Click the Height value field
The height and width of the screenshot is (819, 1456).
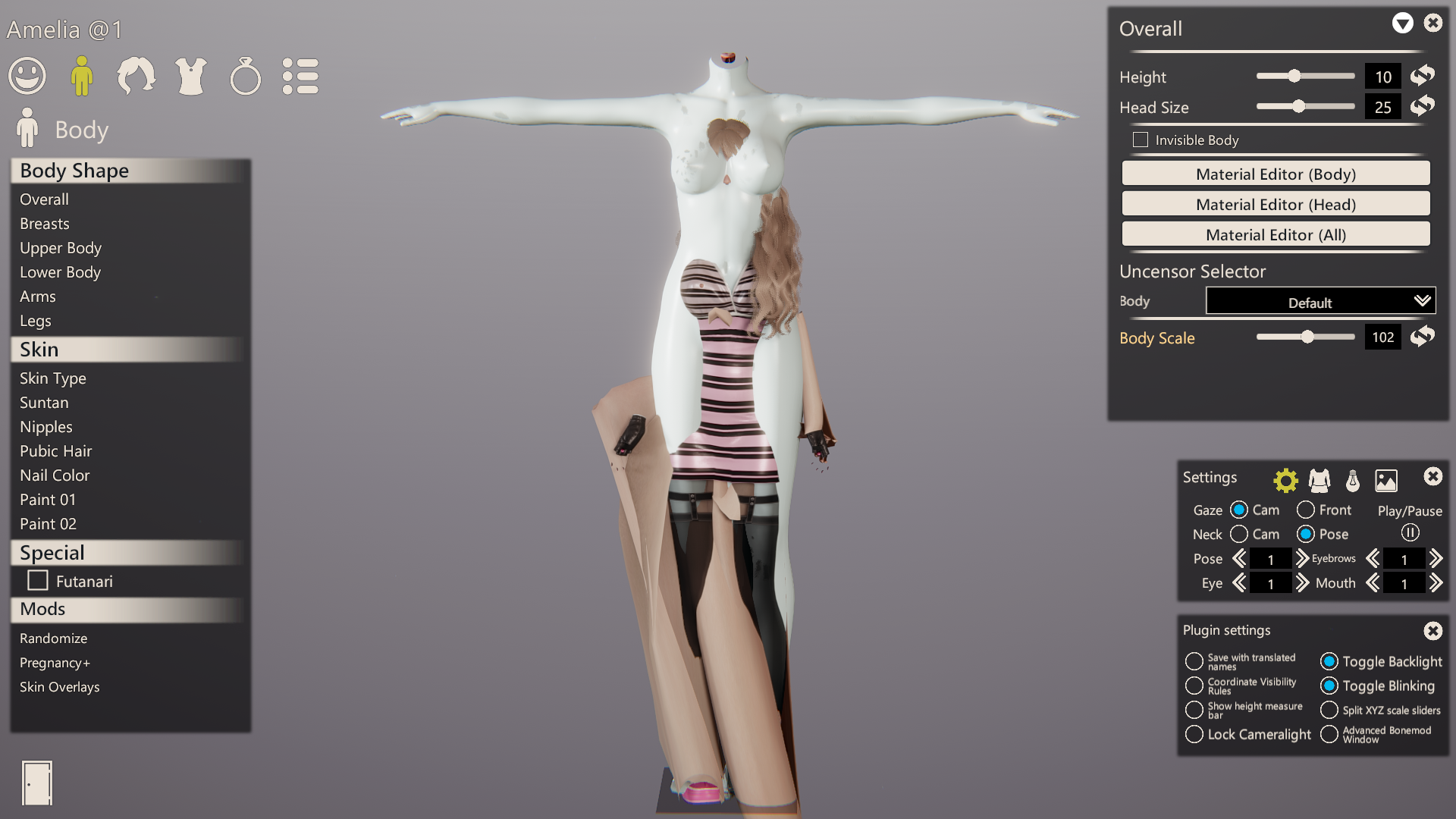click(x=1382, y=77)
